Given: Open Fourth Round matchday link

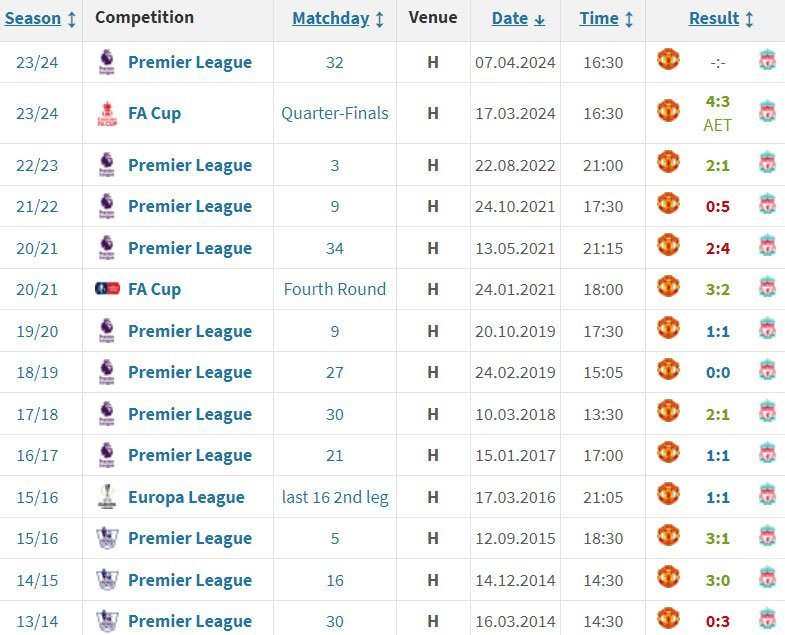Looking at the screenshot, I should (x=334, y=289).
